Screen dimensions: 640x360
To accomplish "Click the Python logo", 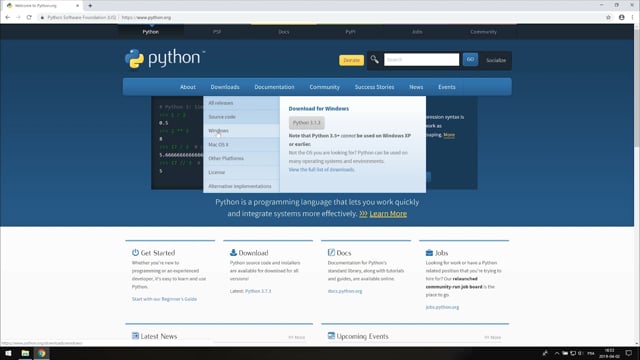I will point(165,59).
